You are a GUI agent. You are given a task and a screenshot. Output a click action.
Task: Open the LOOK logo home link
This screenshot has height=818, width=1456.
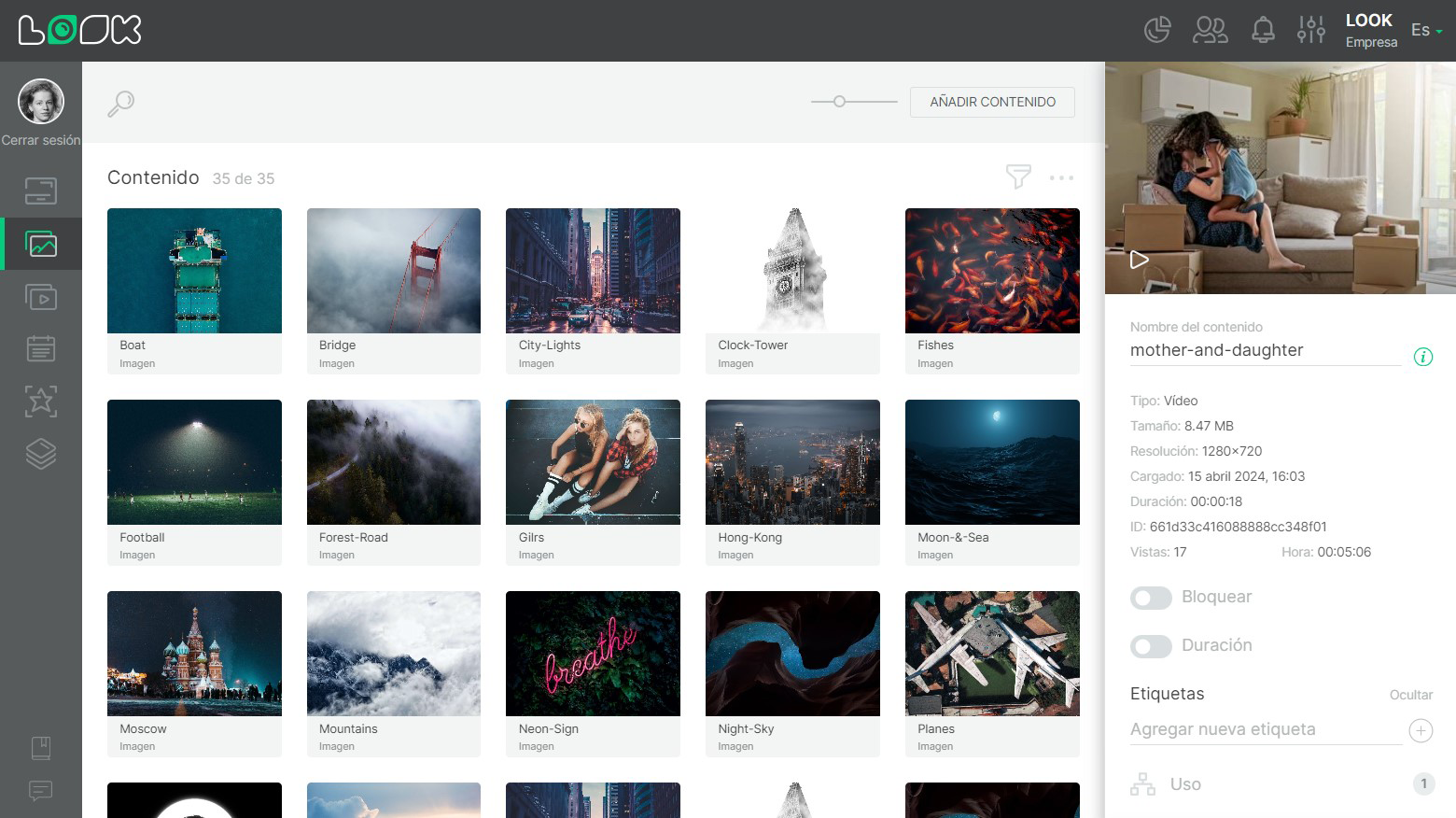[80, 30]
